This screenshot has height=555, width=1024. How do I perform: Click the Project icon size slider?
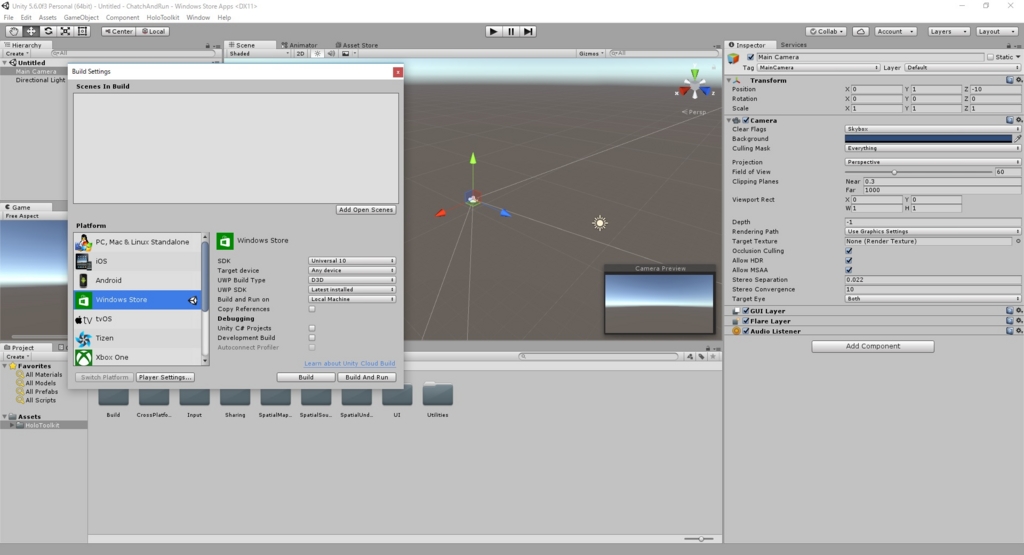click(699, 539)
